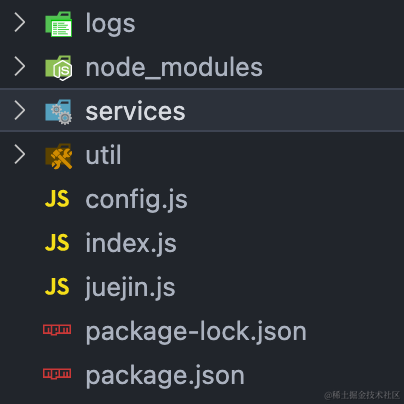Expand the util folder chevron

(x=20, y=155)
